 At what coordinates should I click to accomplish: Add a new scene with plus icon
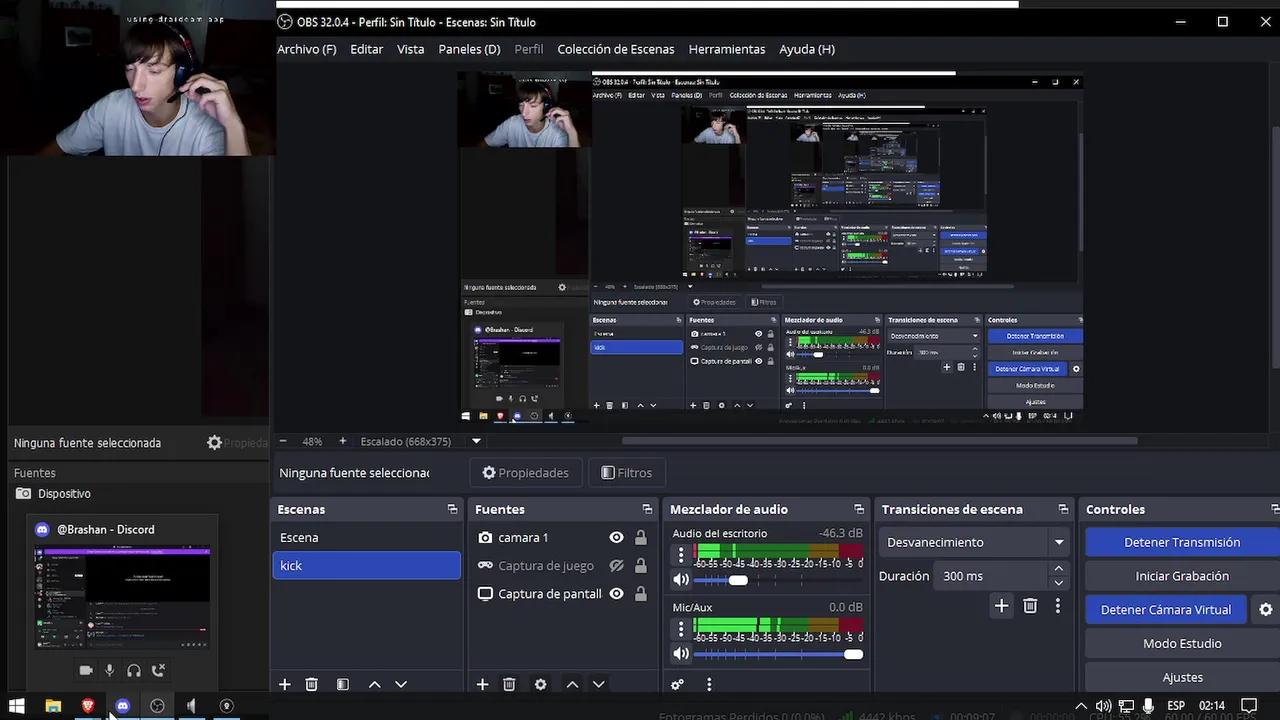tap(285, 684)
